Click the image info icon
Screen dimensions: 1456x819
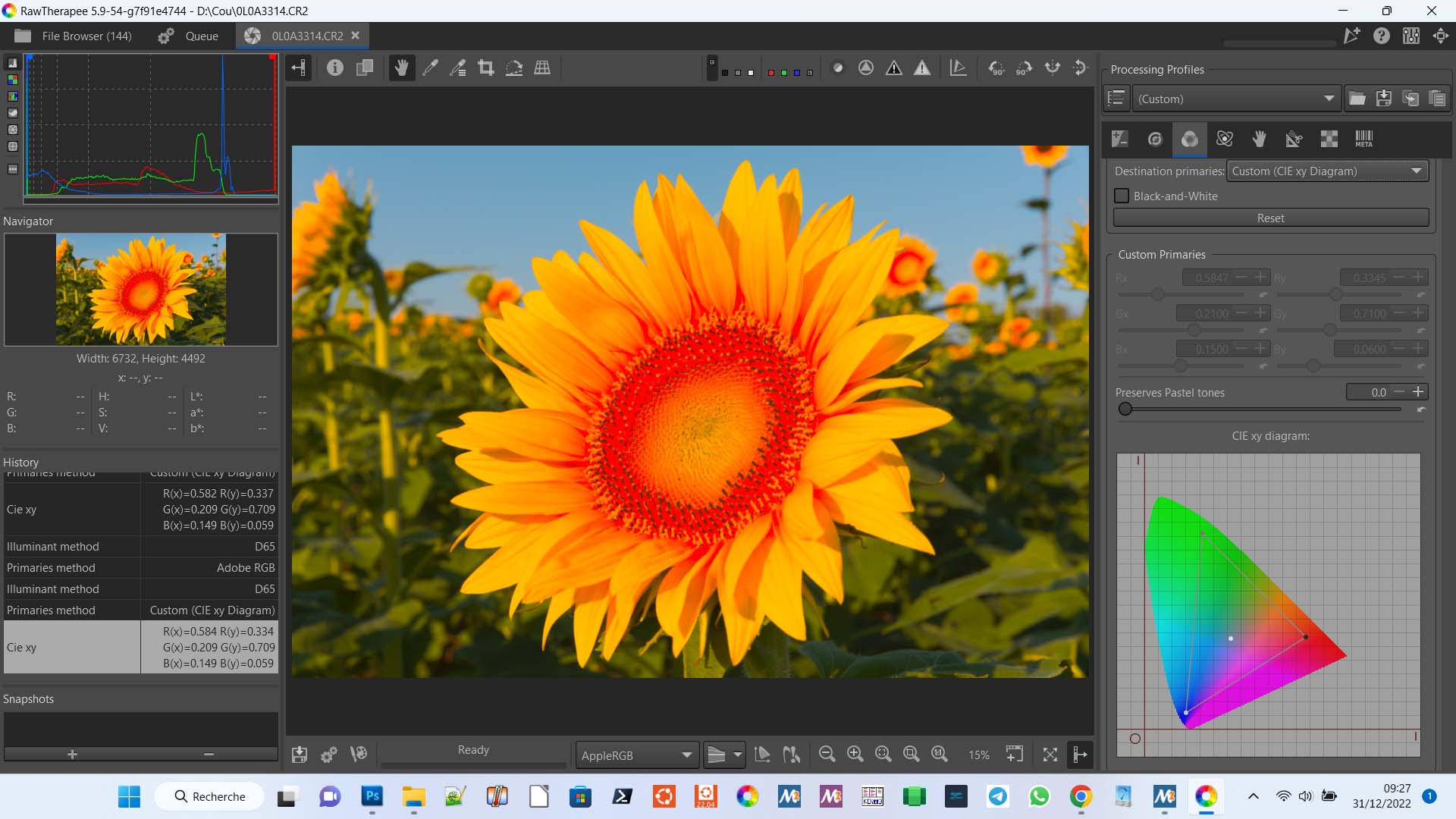pos(335,68)
